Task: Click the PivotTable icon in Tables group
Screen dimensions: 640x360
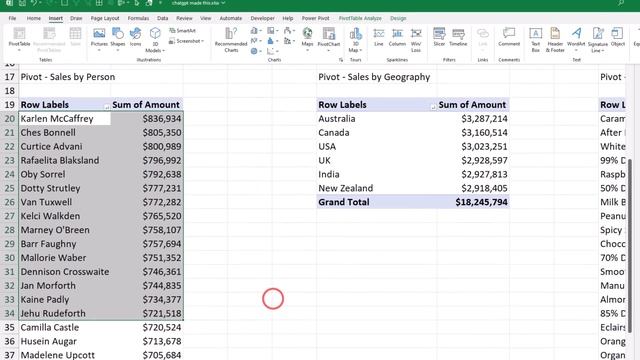Action: pyautogui.click(x=19, y=38)
